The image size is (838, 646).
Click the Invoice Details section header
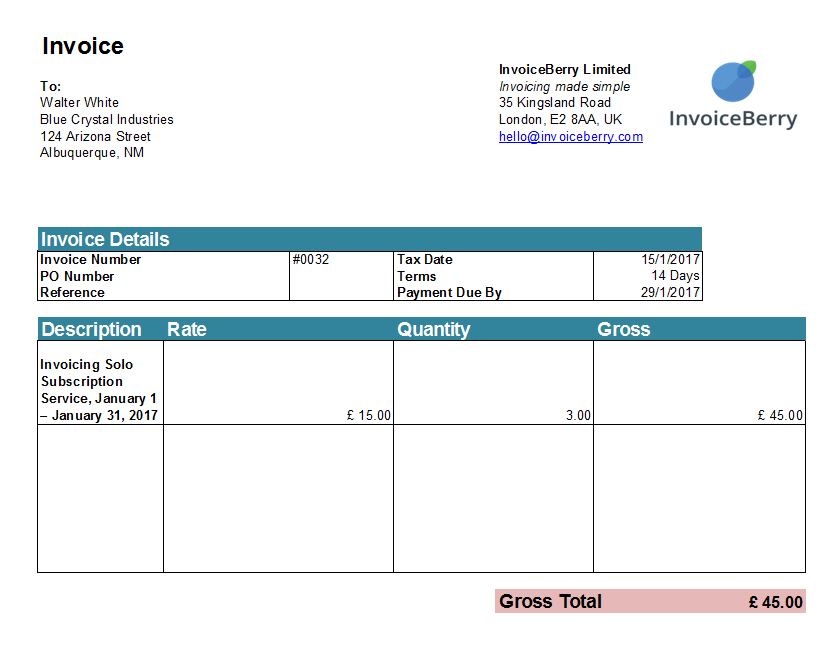click(105, 239)
